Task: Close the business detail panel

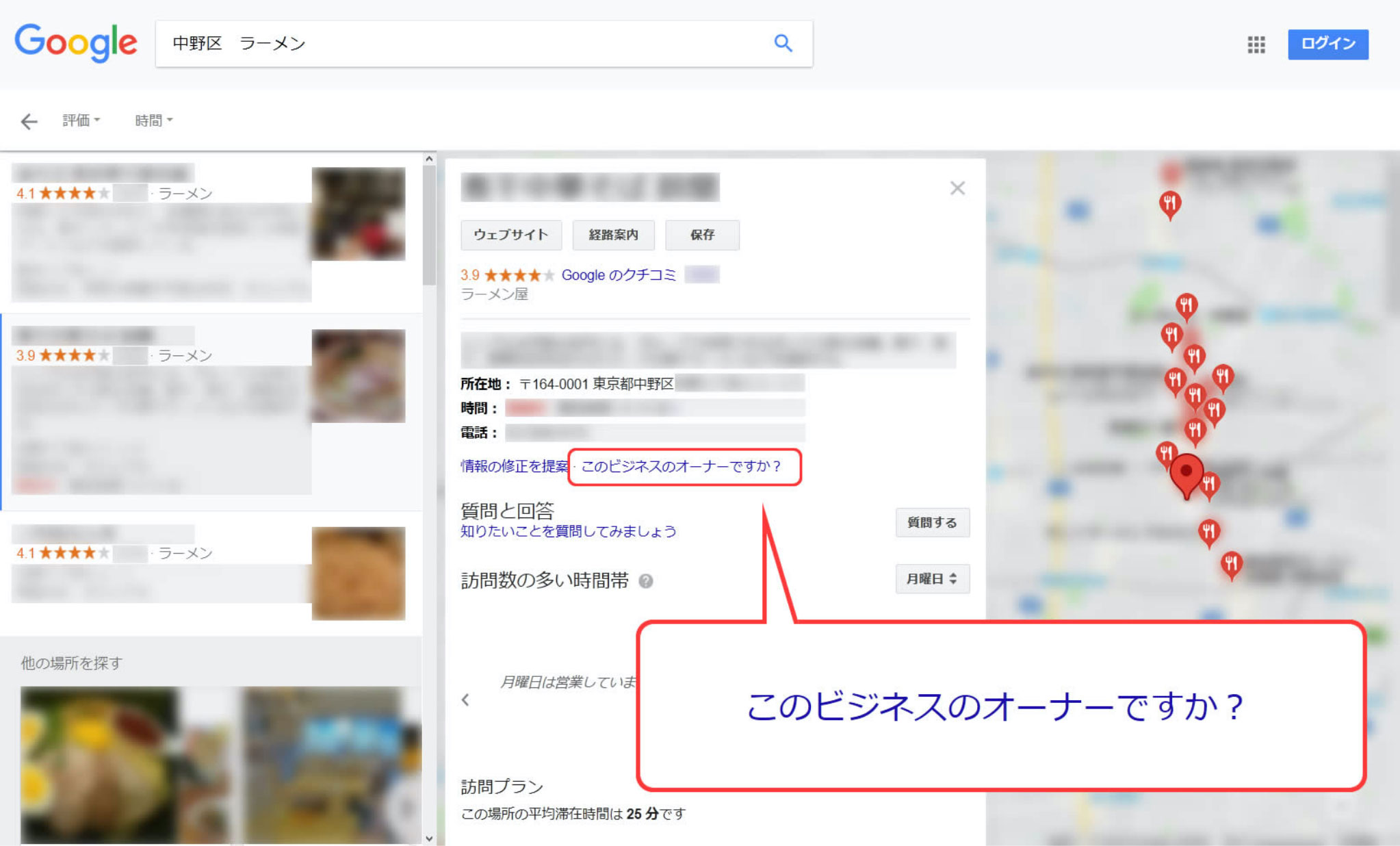Action: [x=957, y=188]
